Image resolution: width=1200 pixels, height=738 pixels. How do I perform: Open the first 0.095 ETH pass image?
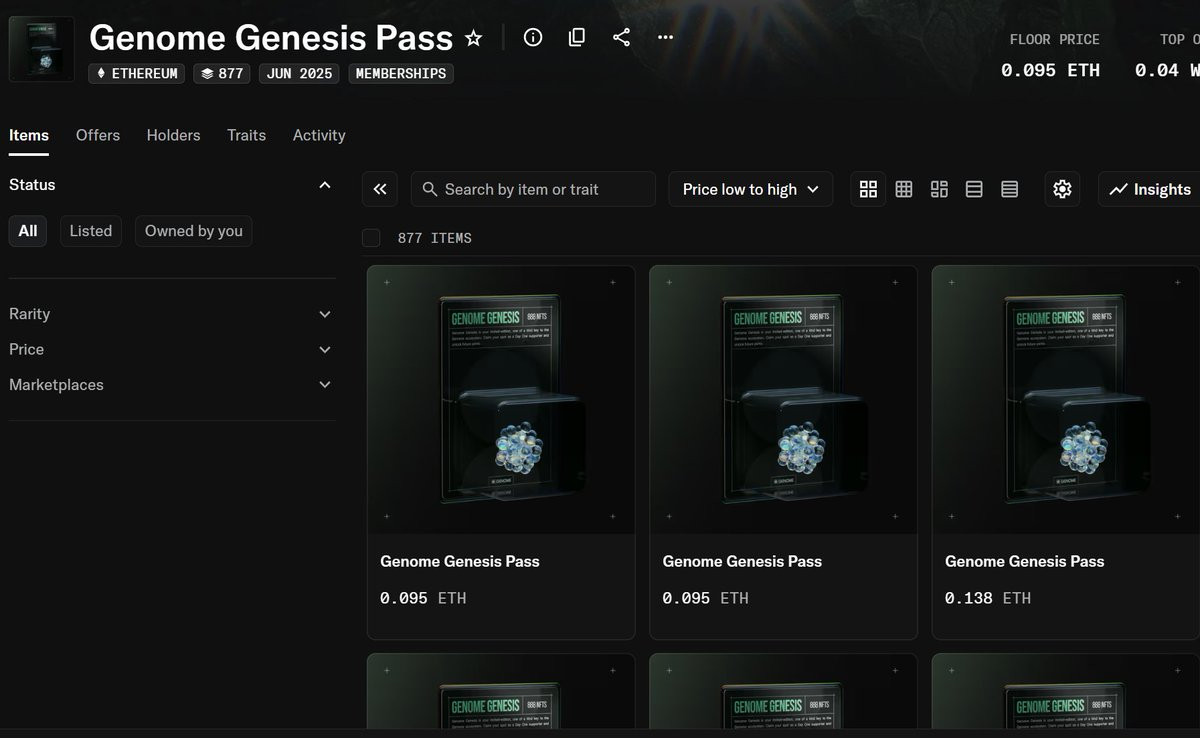(501, 399)
